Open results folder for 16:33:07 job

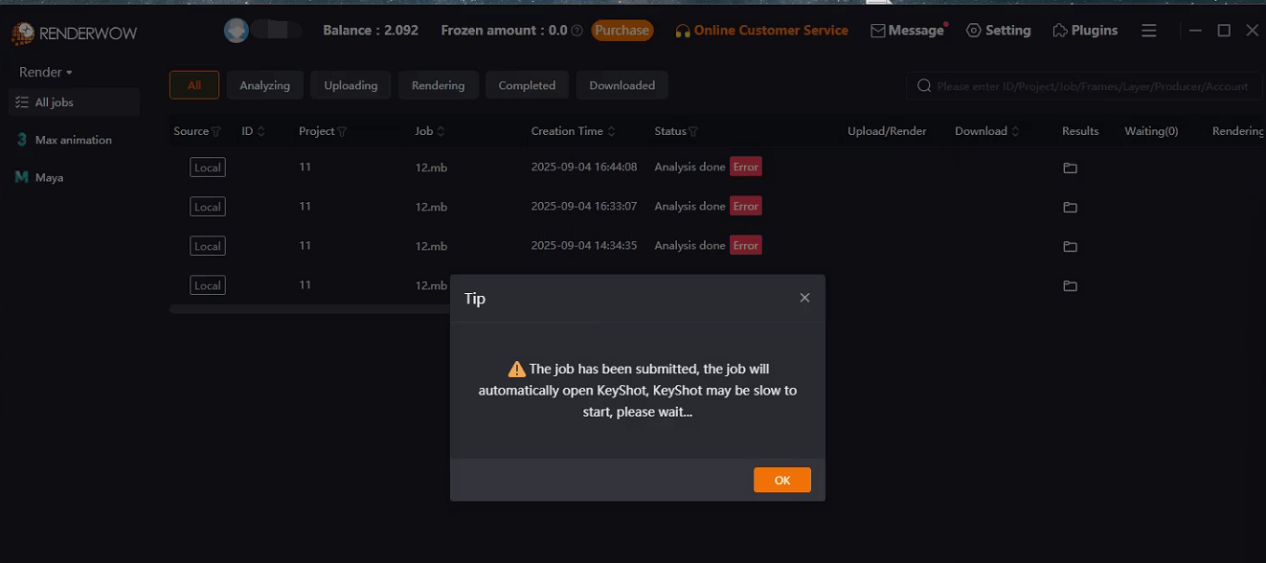[1070, 207]
